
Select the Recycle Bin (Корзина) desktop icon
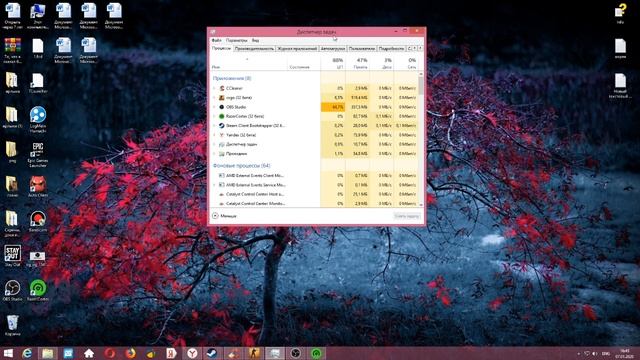click(x=13, y=325)
